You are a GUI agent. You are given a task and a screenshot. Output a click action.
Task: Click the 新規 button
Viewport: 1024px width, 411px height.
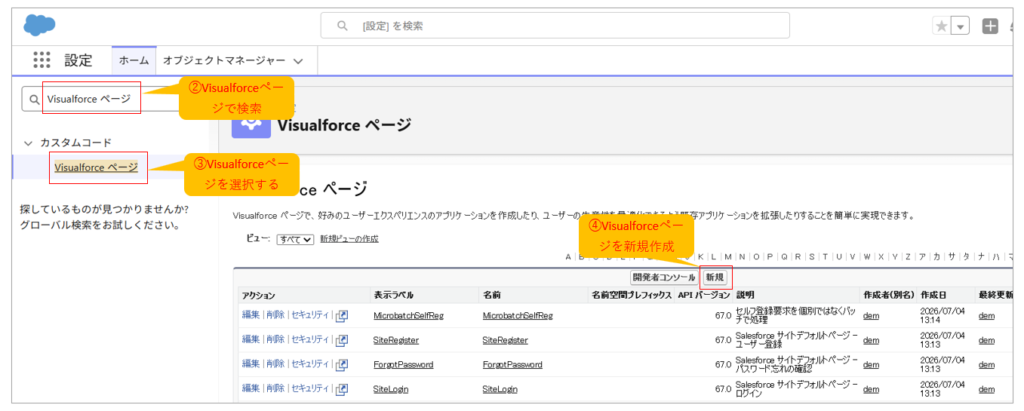click(714, 277)
